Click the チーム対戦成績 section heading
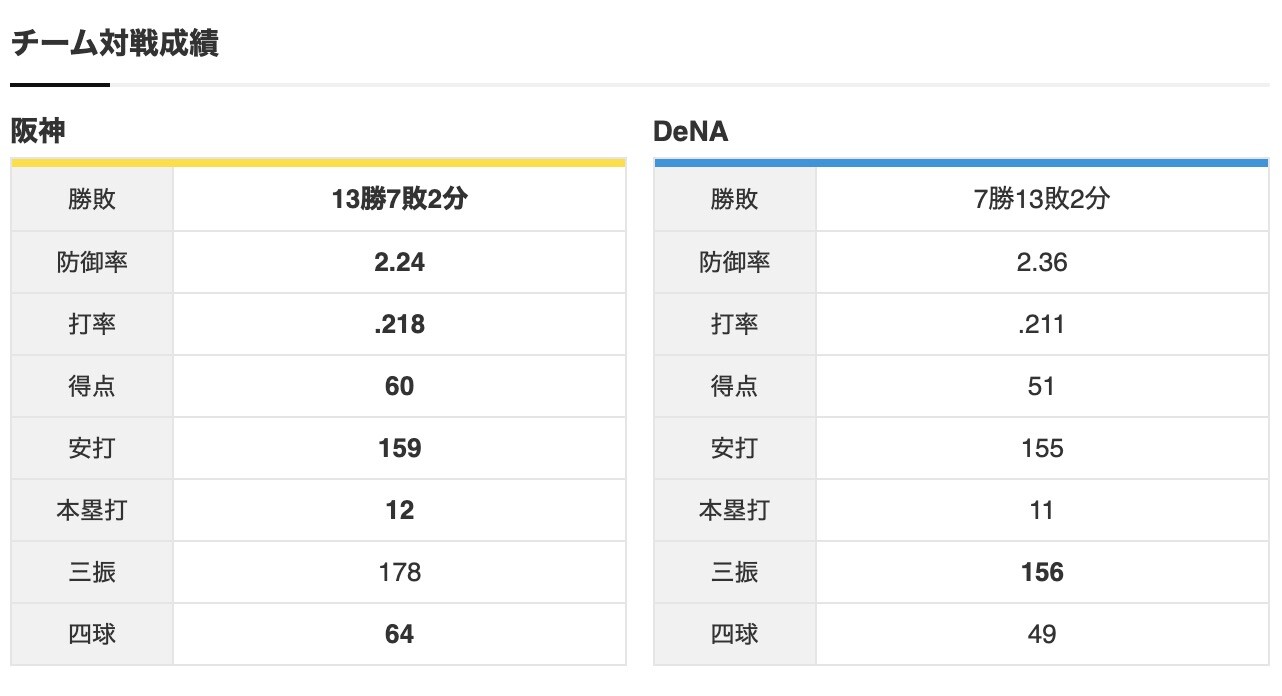This screenshot has height=696, width=1282. (114, 44)
